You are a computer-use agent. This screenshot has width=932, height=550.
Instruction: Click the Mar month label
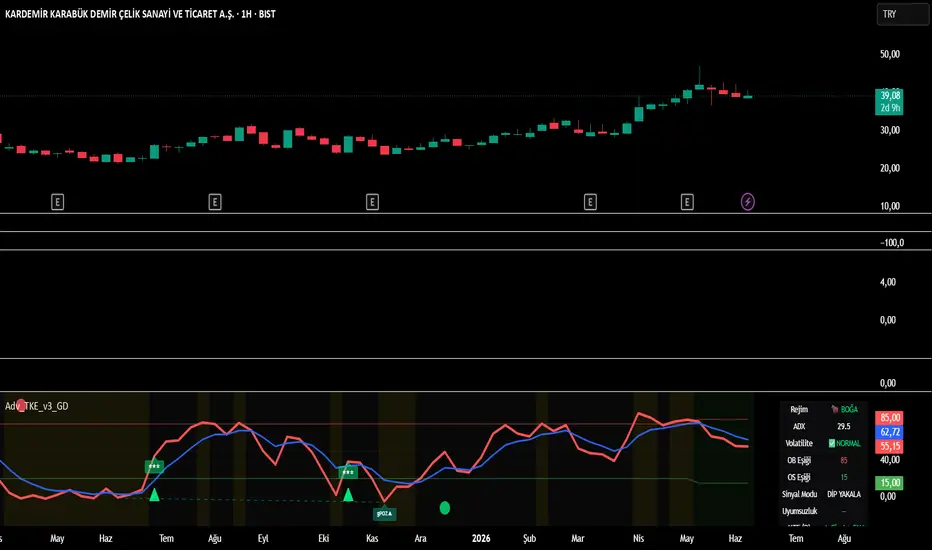point(578,539)
